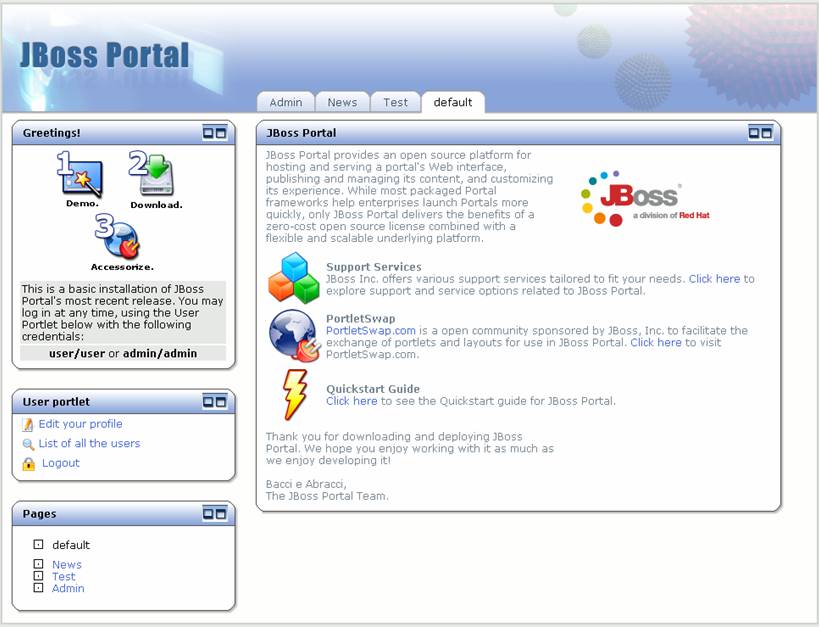
Task: Click 'The JBoss Portal Team.' signature text
Action: [327, 496]
